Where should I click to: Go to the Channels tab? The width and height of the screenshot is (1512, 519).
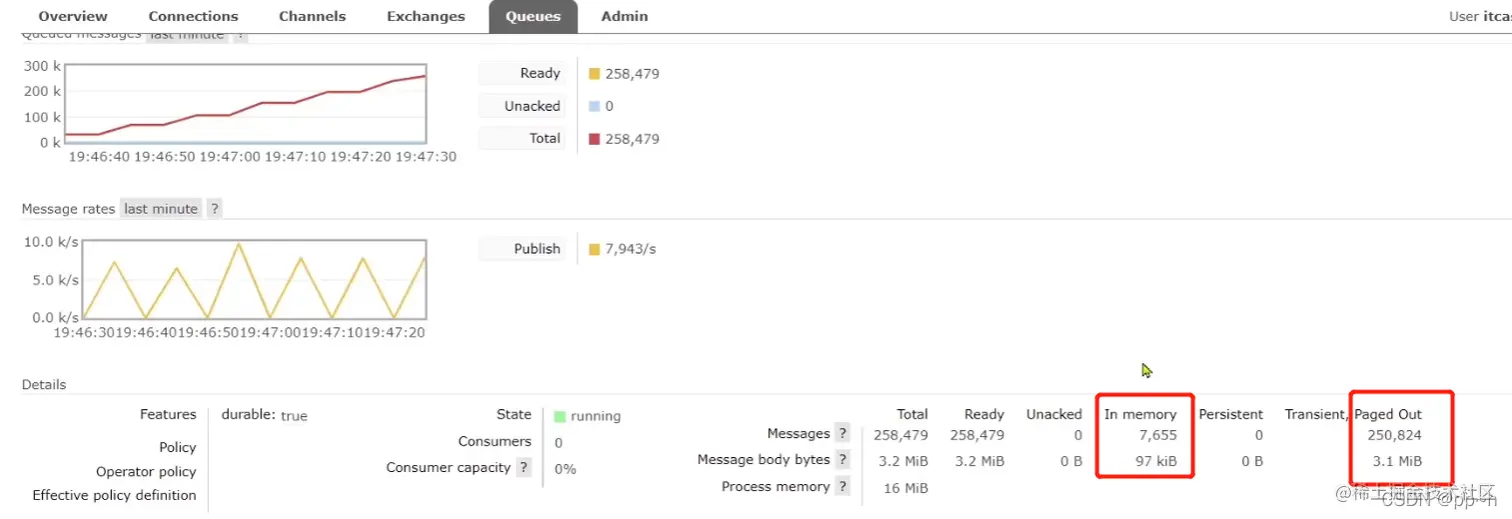[312, 16]
